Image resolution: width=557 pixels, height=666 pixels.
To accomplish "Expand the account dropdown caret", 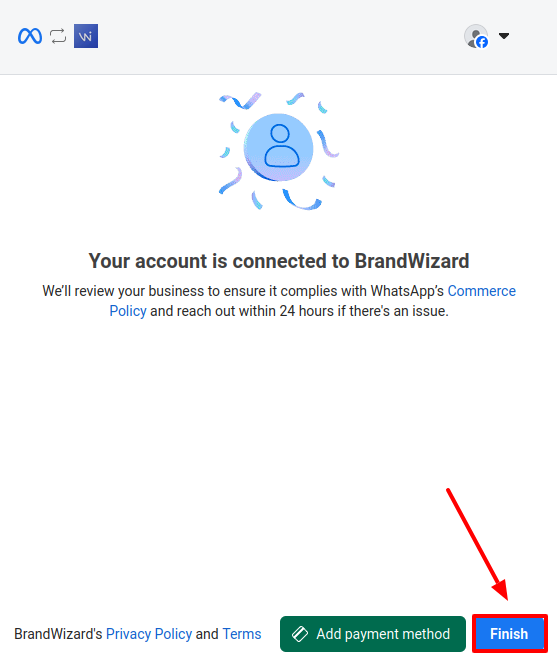I will (x=504, y=36).
